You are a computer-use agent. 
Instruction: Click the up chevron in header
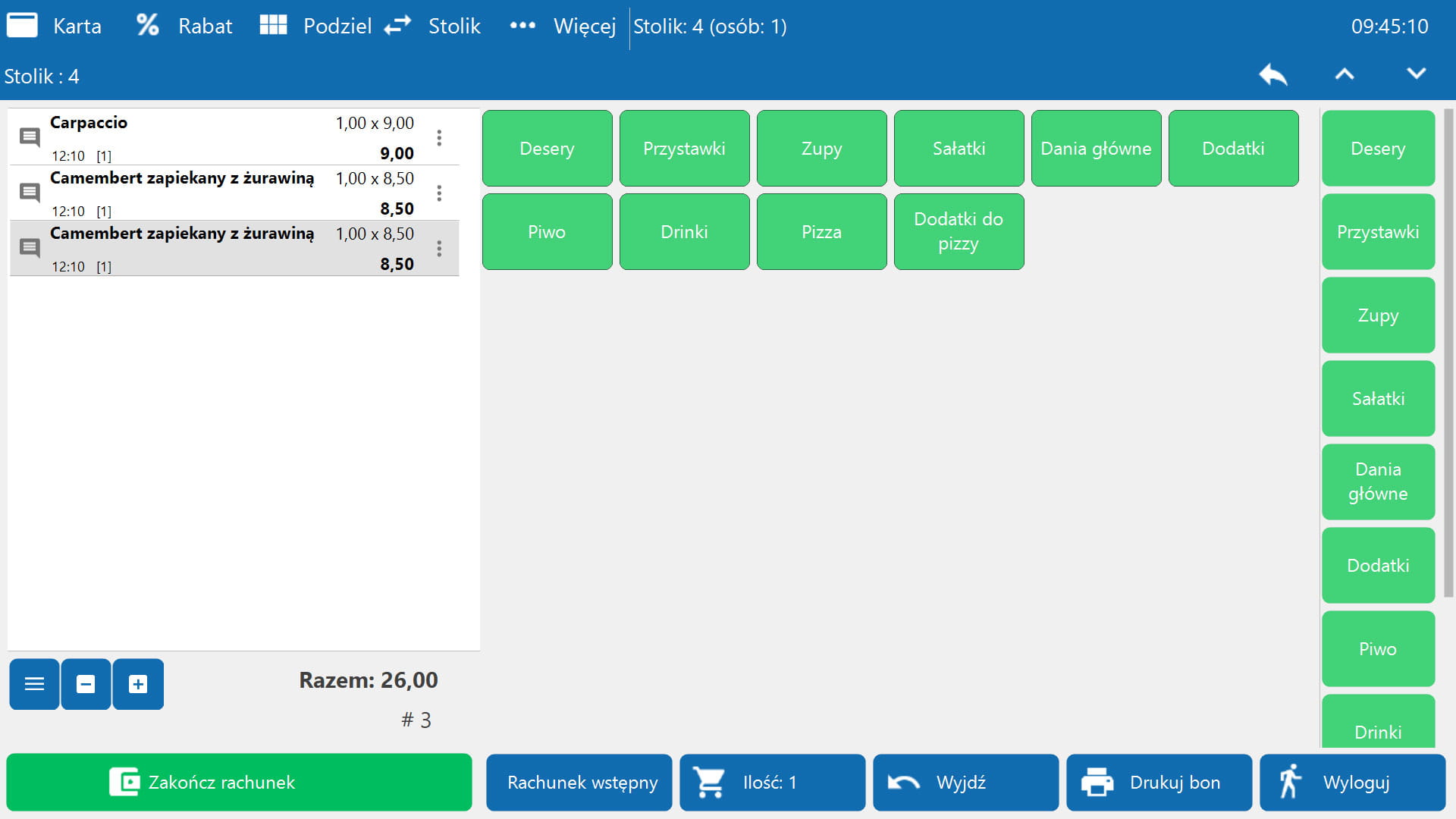(1344, 74)
